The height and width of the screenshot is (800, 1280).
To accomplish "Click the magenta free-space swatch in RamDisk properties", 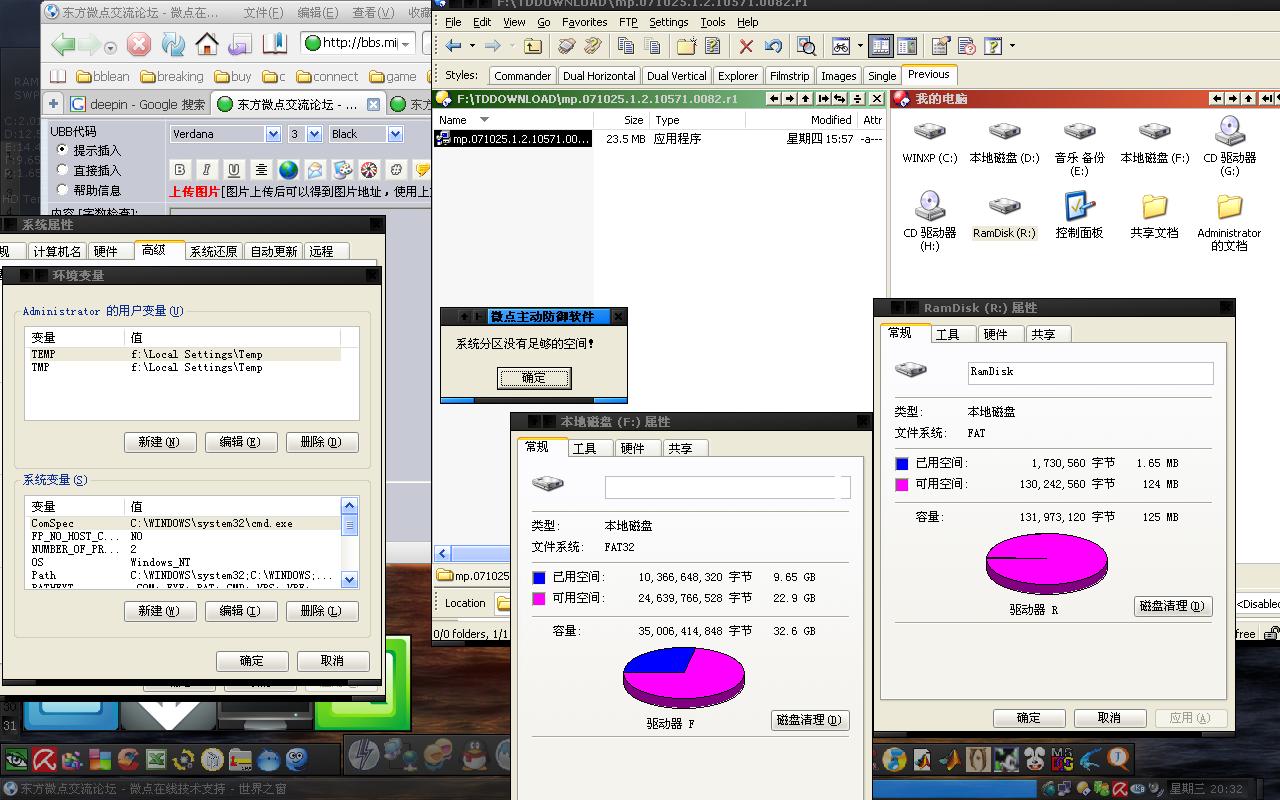I will tap(902, 484).
